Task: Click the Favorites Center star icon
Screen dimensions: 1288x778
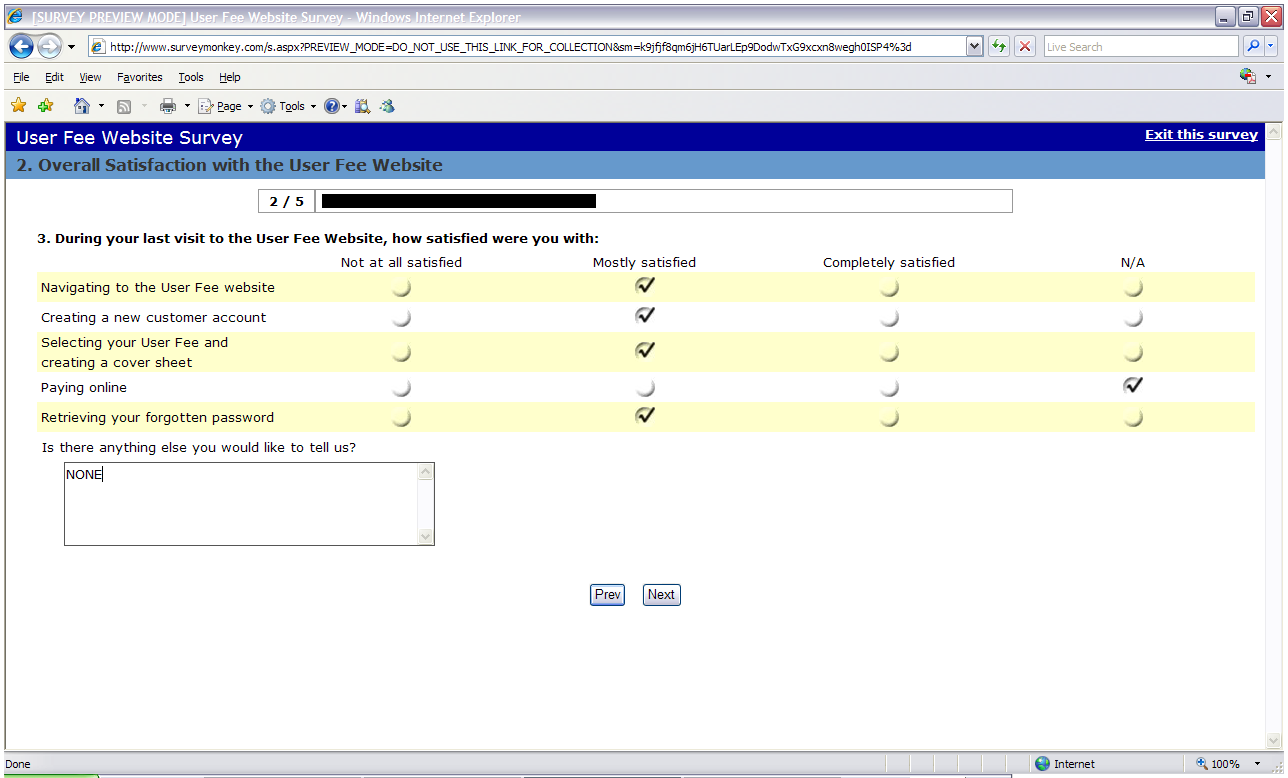Action: (x=19, y=105)
